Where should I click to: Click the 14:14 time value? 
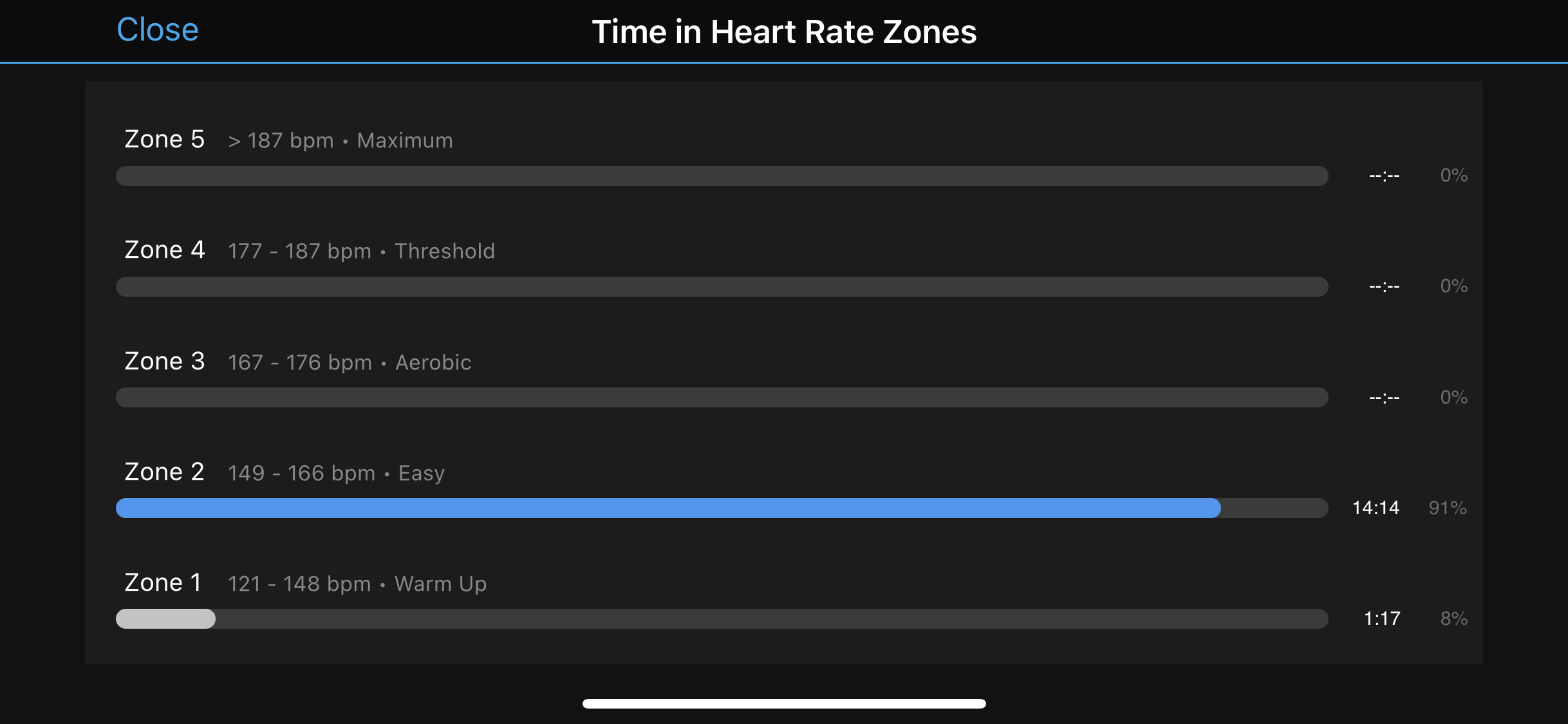pyautogui.click(x=1376, y=508)
